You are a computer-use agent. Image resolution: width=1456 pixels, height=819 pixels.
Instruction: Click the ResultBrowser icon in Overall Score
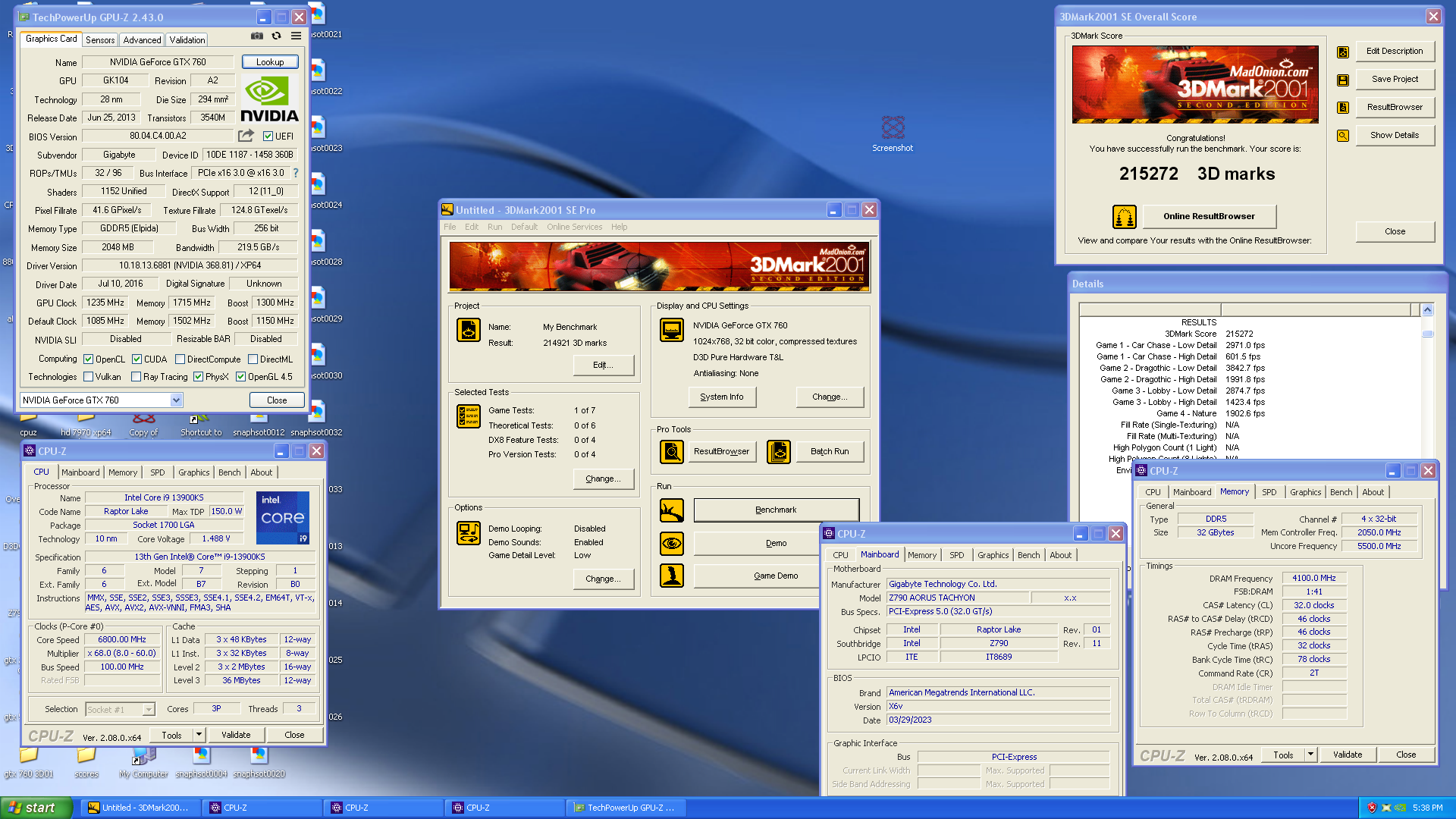pyautogui.click(x=1343, y=108)
